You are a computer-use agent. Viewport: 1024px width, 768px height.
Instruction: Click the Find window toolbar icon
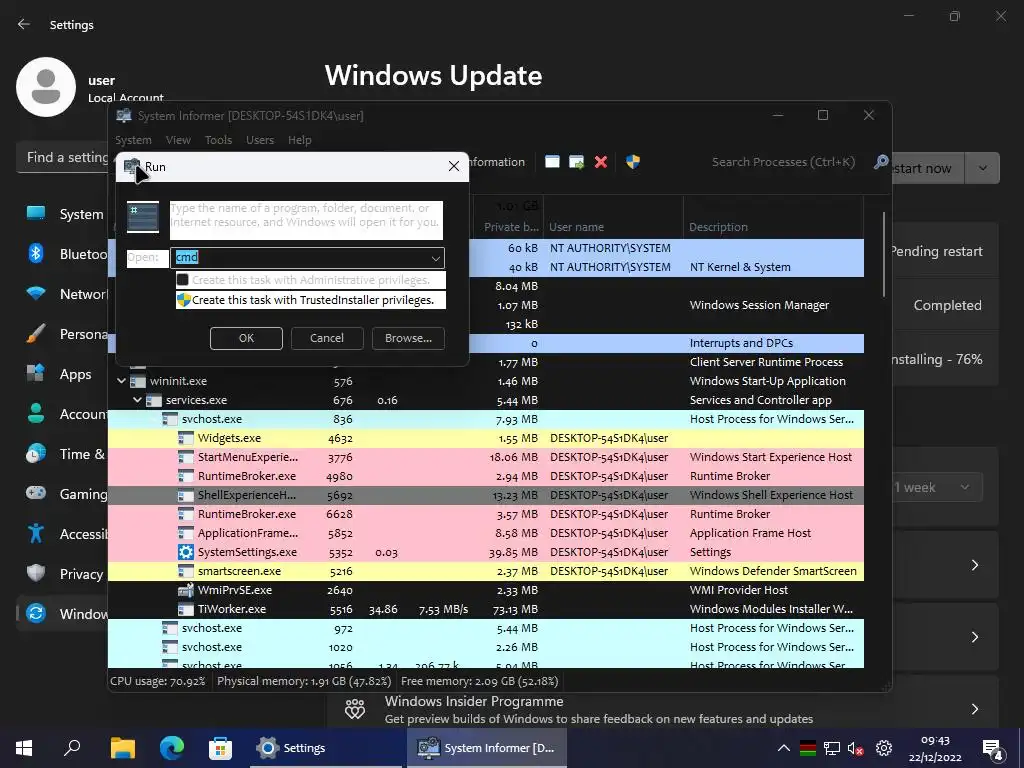[552, 162]
